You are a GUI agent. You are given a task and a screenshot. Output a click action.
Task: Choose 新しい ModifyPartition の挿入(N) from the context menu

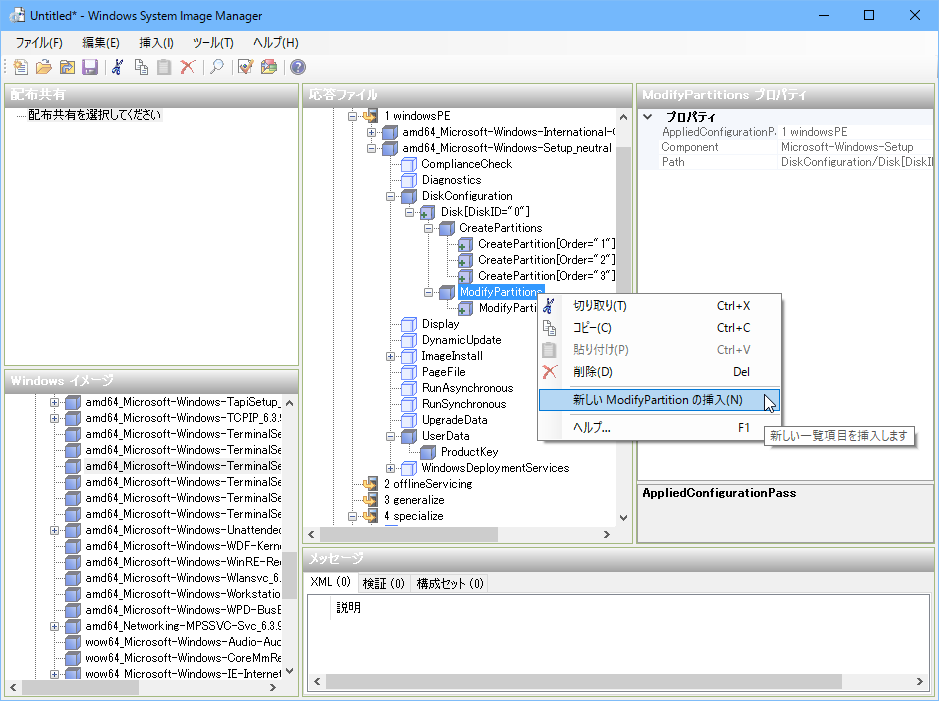tap(659, 400)
